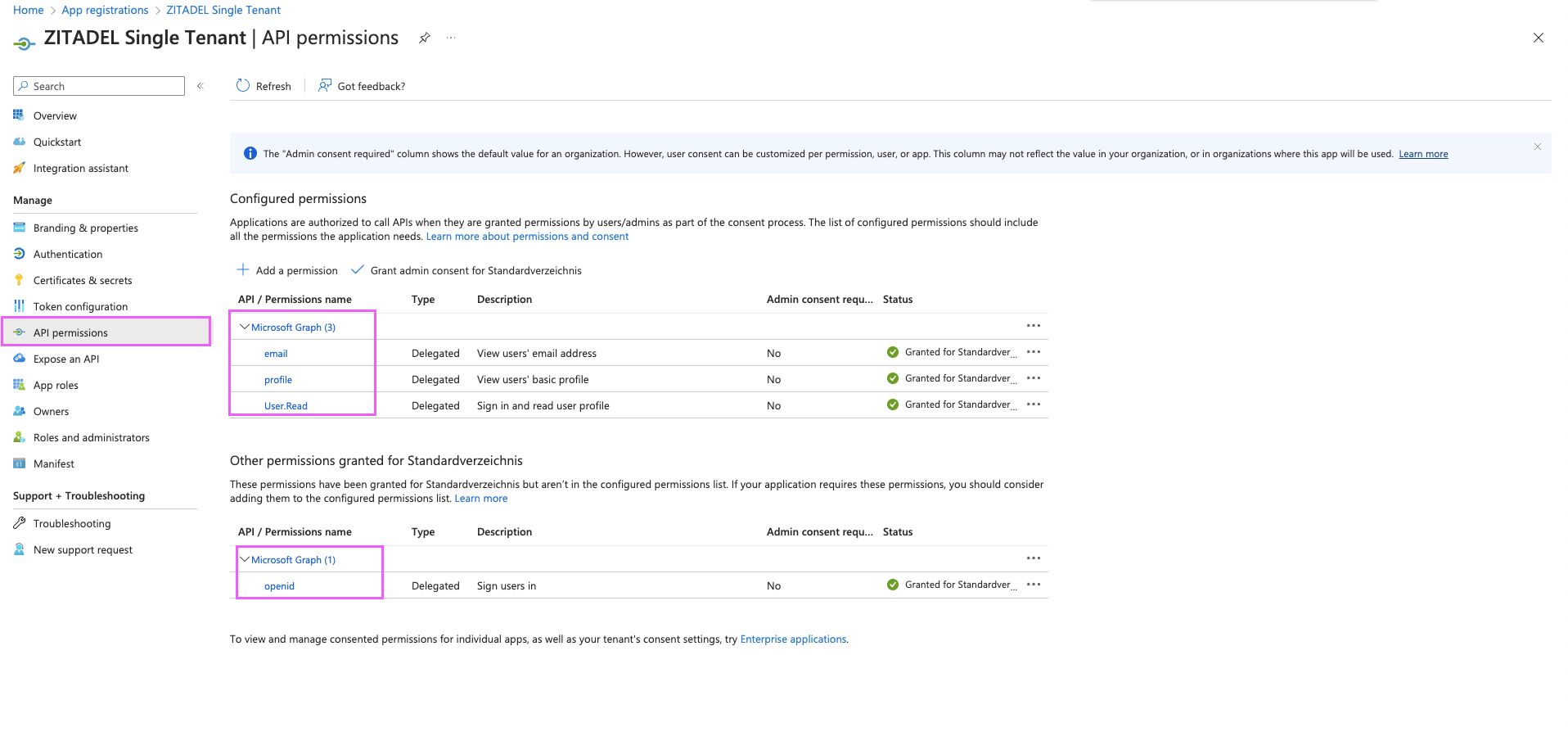Click the Enterprise applications link
The height and width of the screenshot is (741, 1568).
coord(792,639)
